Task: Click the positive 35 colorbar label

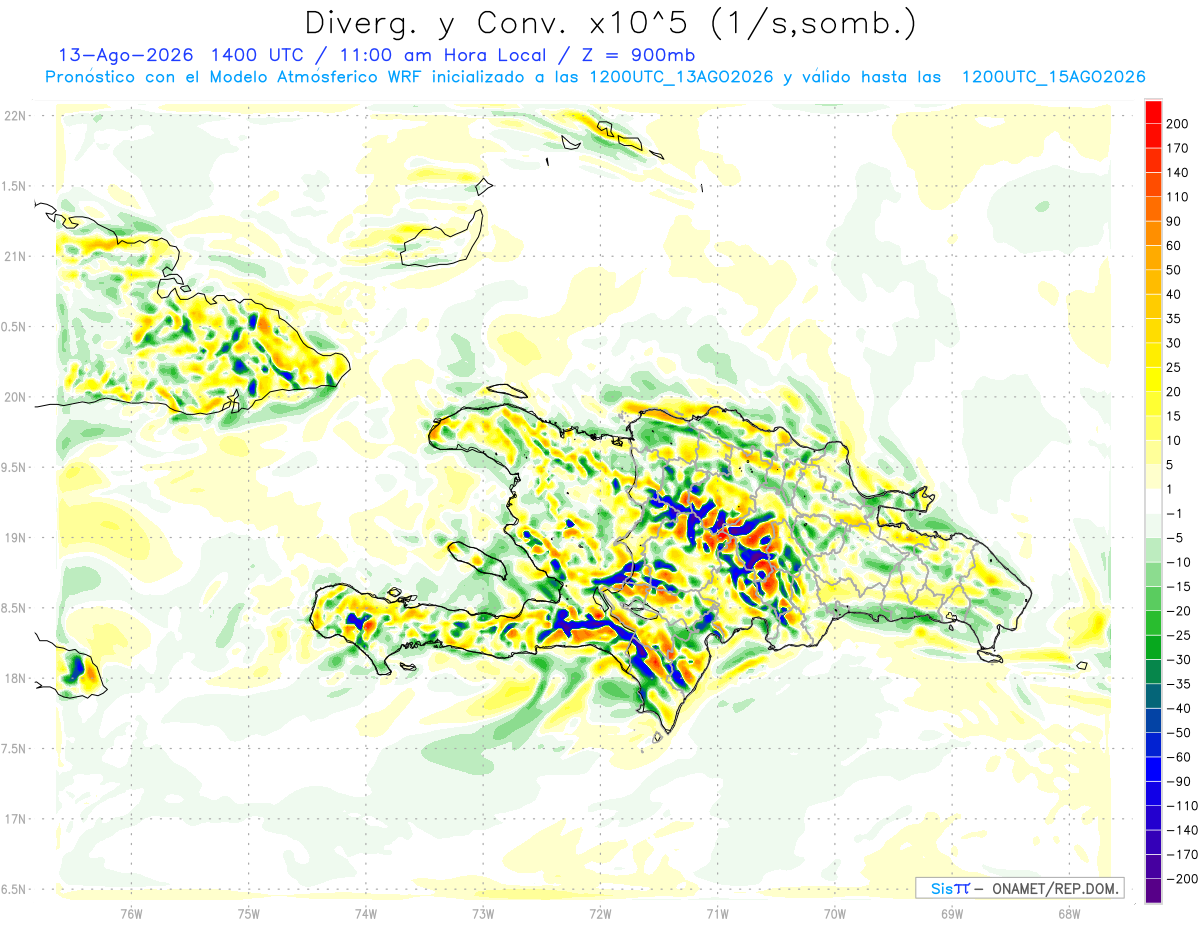Action: [1174, 319]
